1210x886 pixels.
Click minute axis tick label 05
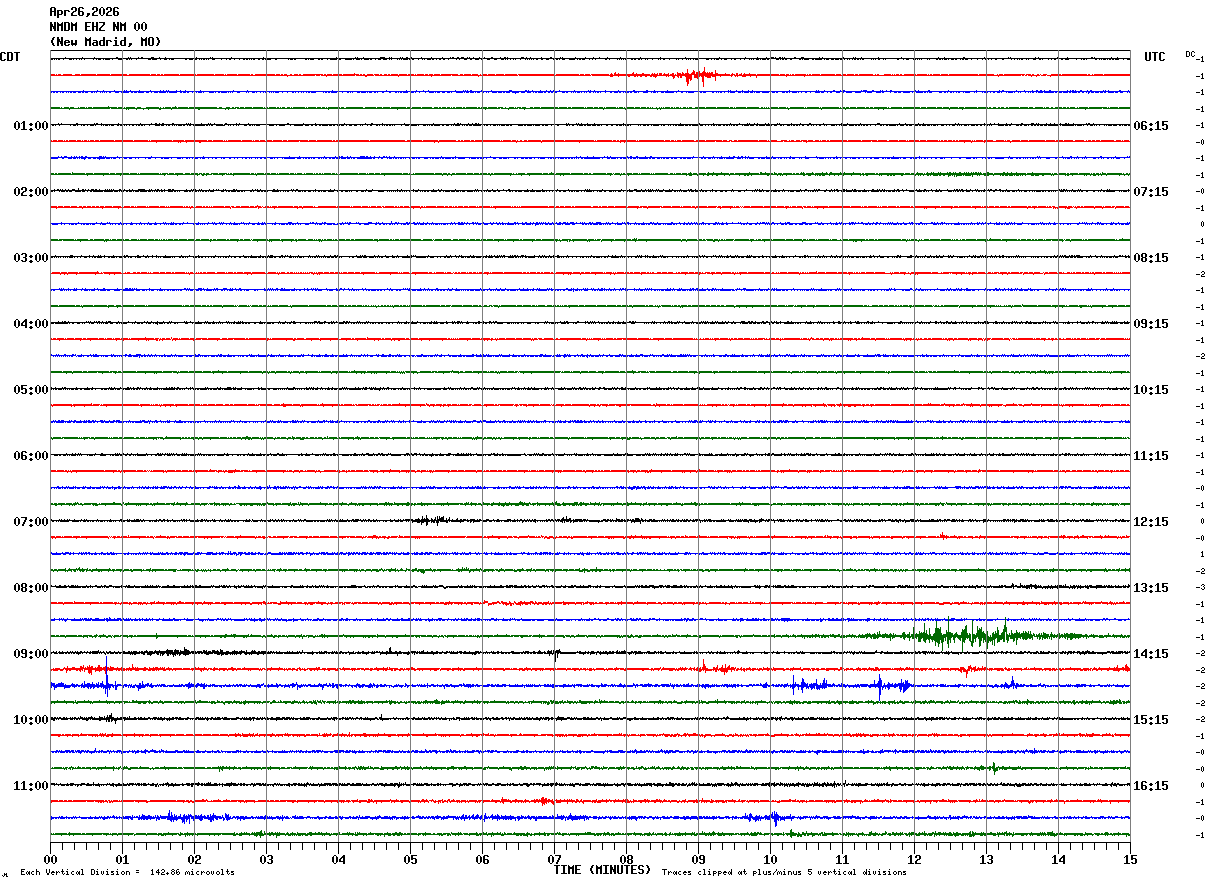click(x=410, y=859)
